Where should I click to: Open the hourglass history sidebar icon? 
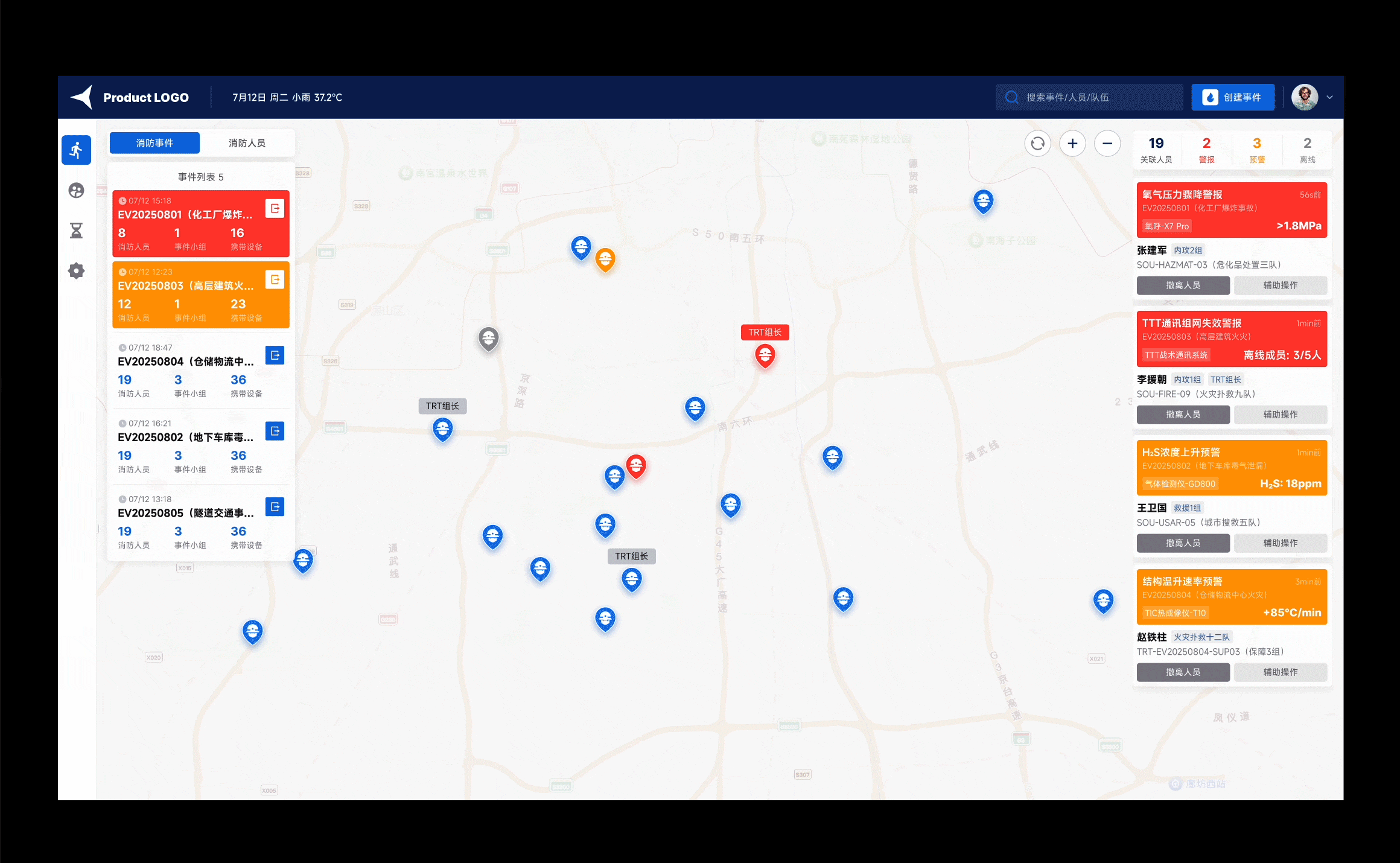pyautogui.click(x=76, y=231)
